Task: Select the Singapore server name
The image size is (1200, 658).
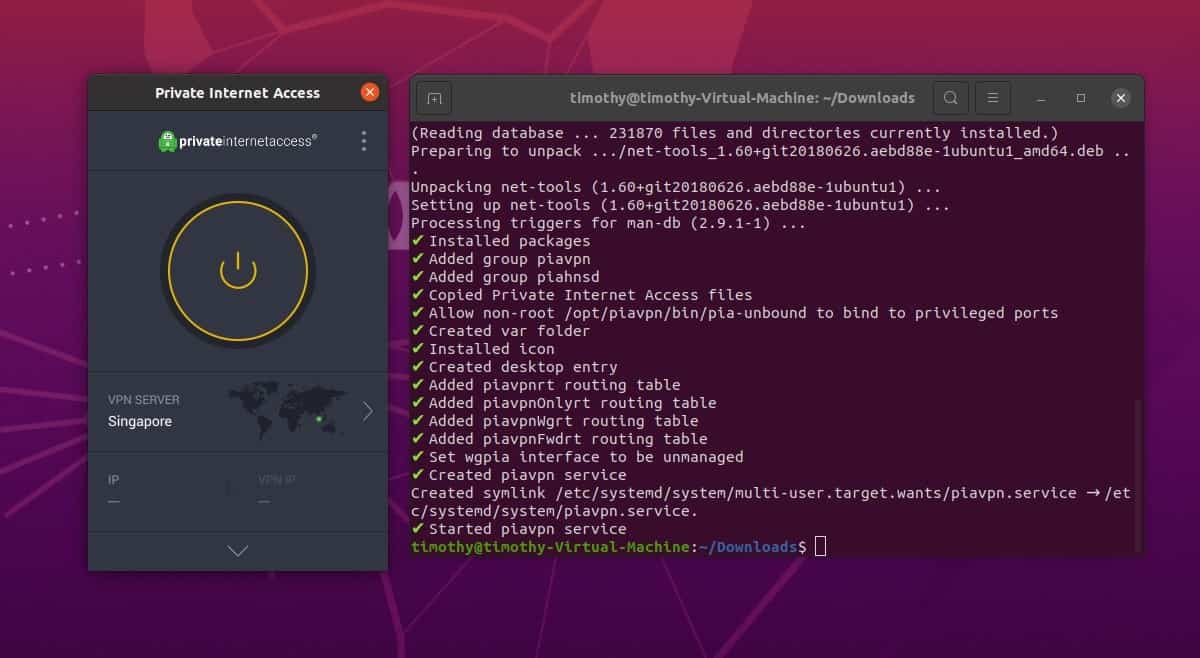Action: pyautogui.click(x=140, y=421)
